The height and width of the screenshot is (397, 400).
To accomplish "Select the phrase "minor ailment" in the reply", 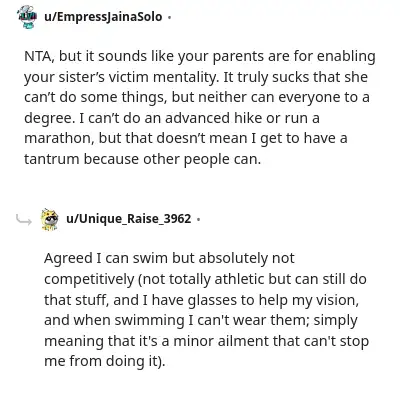I will [x=221, y=341].
